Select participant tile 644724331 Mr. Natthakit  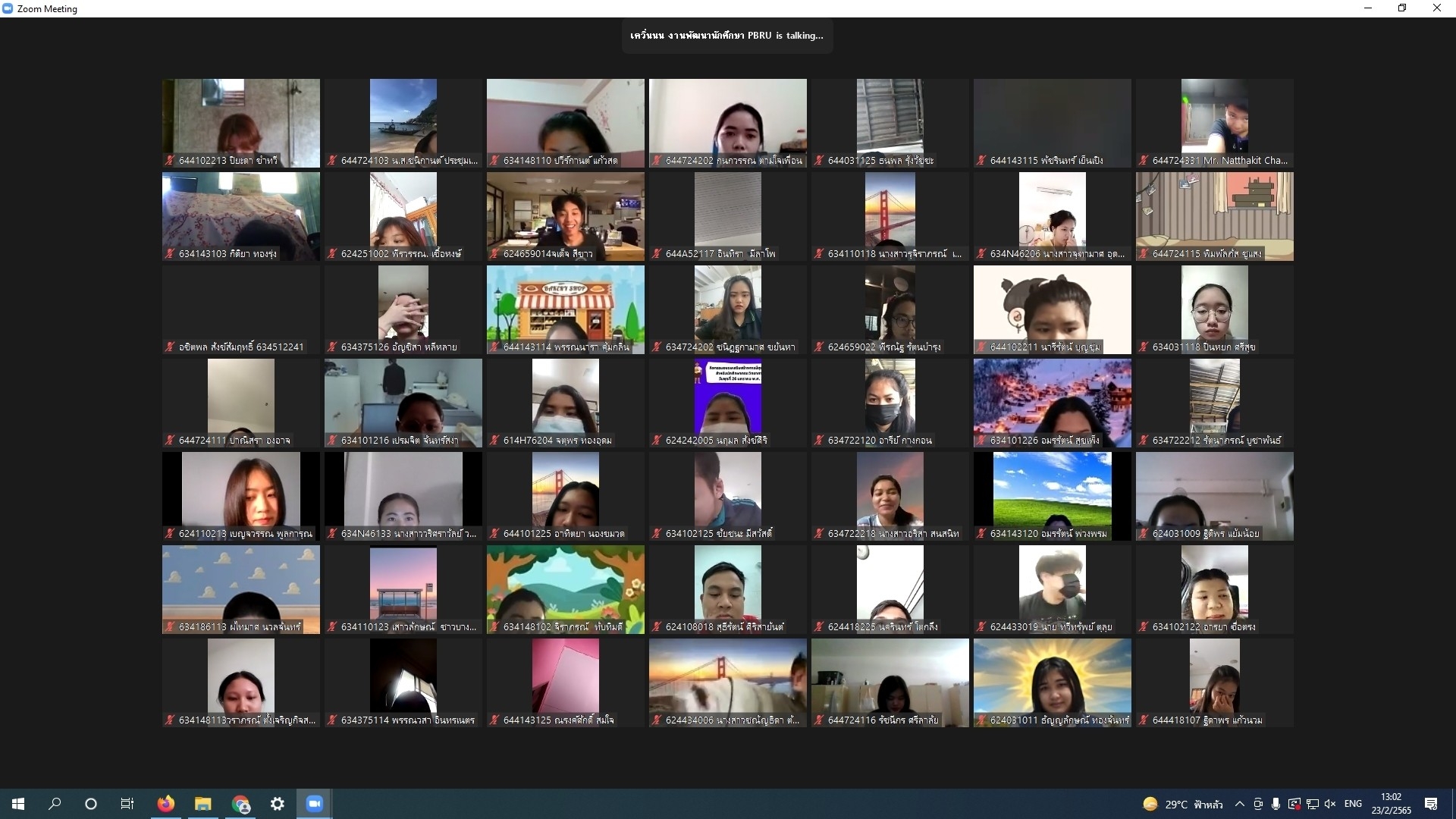(1214, 123)
